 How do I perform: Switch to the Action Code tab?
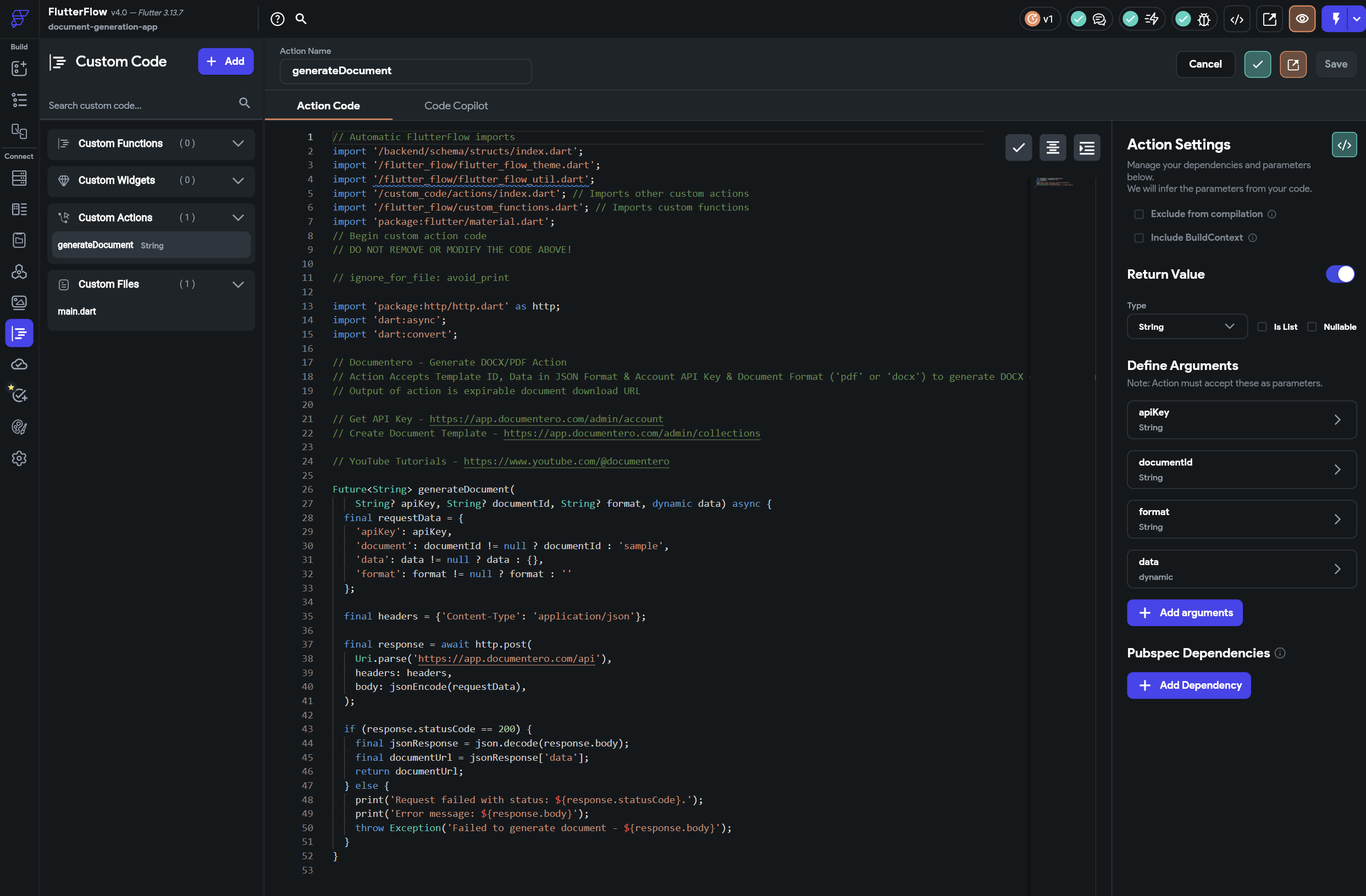328,106
